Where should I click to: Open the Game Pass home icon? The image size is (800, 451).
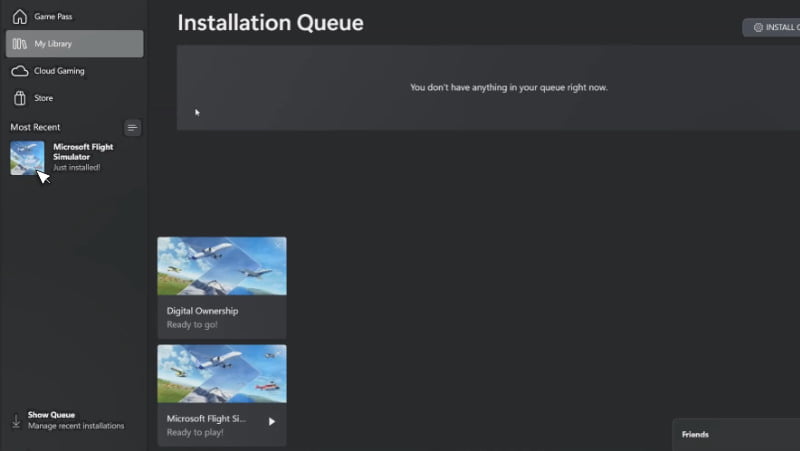20,16
